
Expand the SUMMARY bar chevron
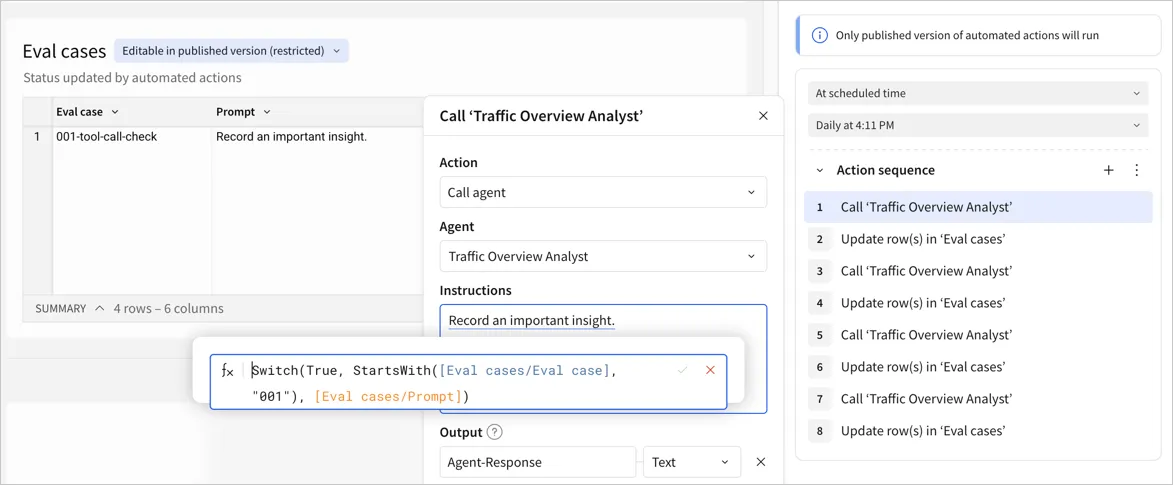pos(99,308)
